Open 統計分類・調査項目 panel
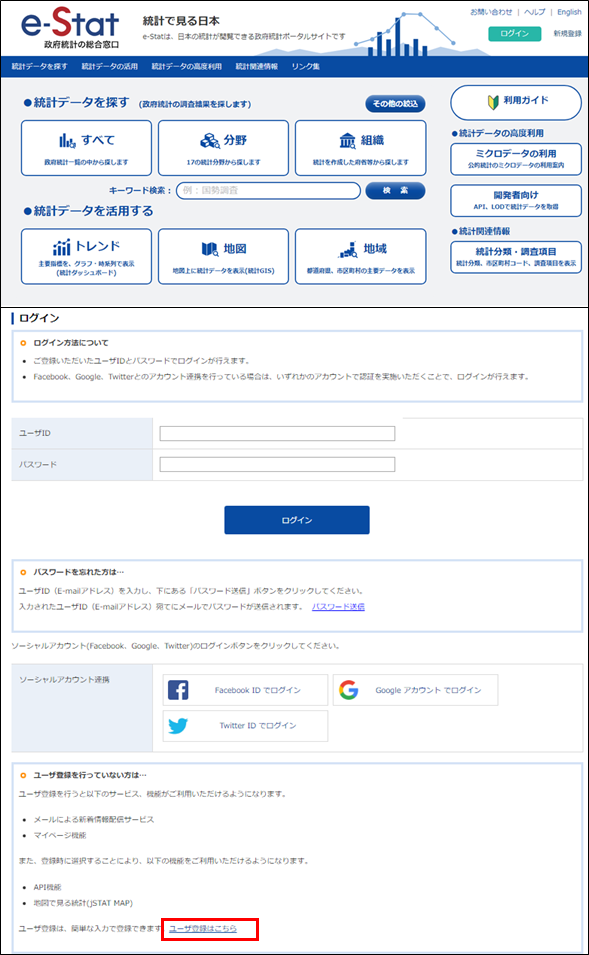Image resolution: width=589 pixels, height=955 pixels. 516,257
